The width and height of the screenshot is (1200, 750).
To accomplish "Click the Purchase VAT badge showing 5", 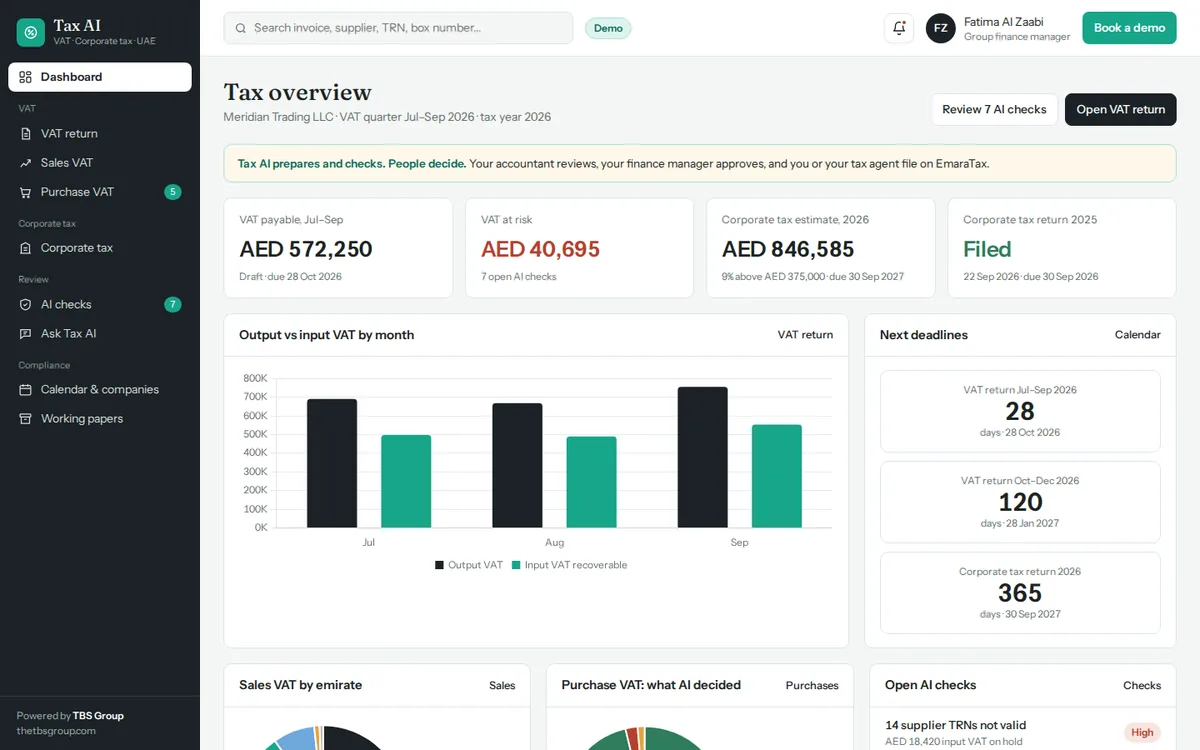I will (173, 192).
